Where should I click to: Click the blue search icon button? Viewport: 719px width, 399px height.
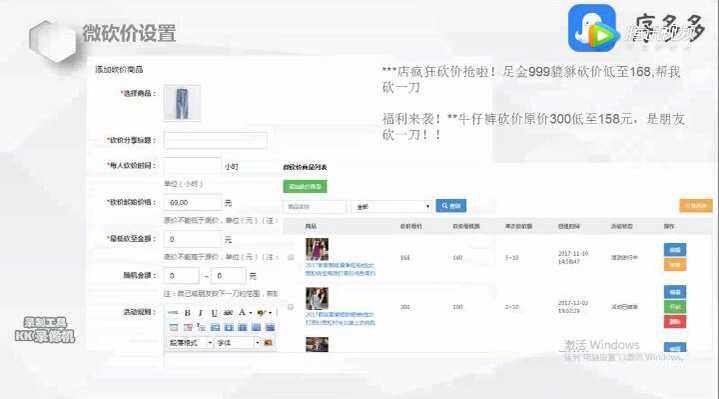click(451, 206)
